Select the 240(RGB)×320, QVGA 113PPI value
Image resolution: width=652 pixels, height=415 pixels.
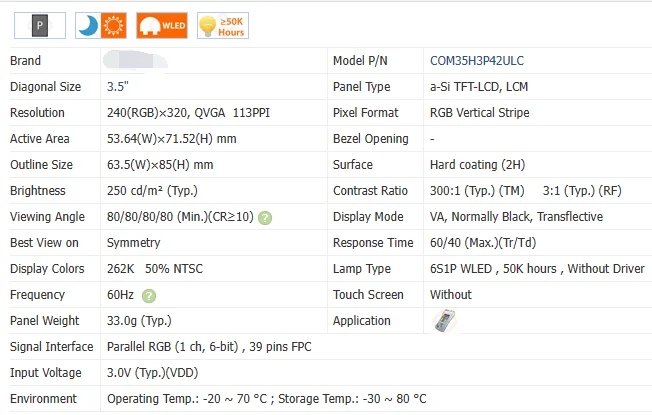coord(188,113)
